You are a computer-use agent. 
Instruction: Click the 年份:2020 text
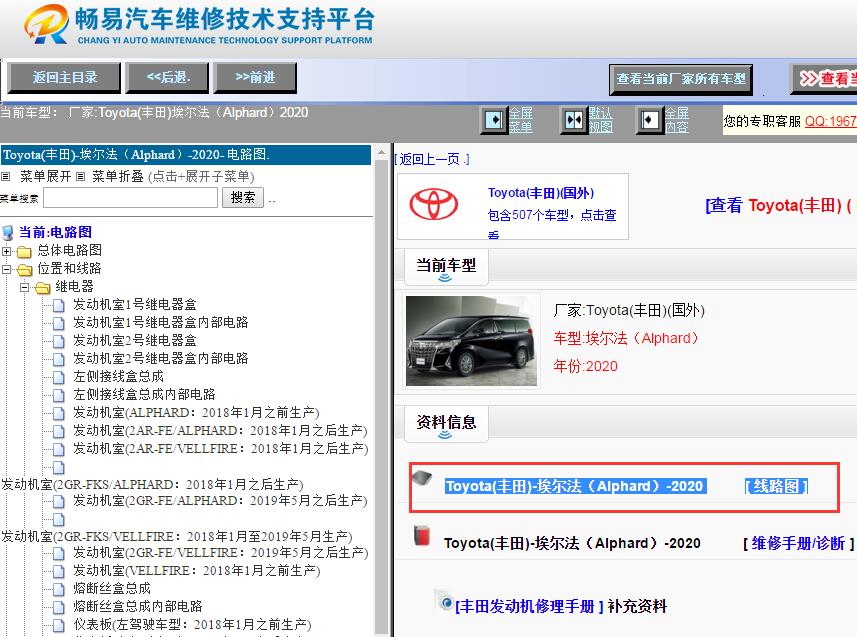click(x=585, y=366)
